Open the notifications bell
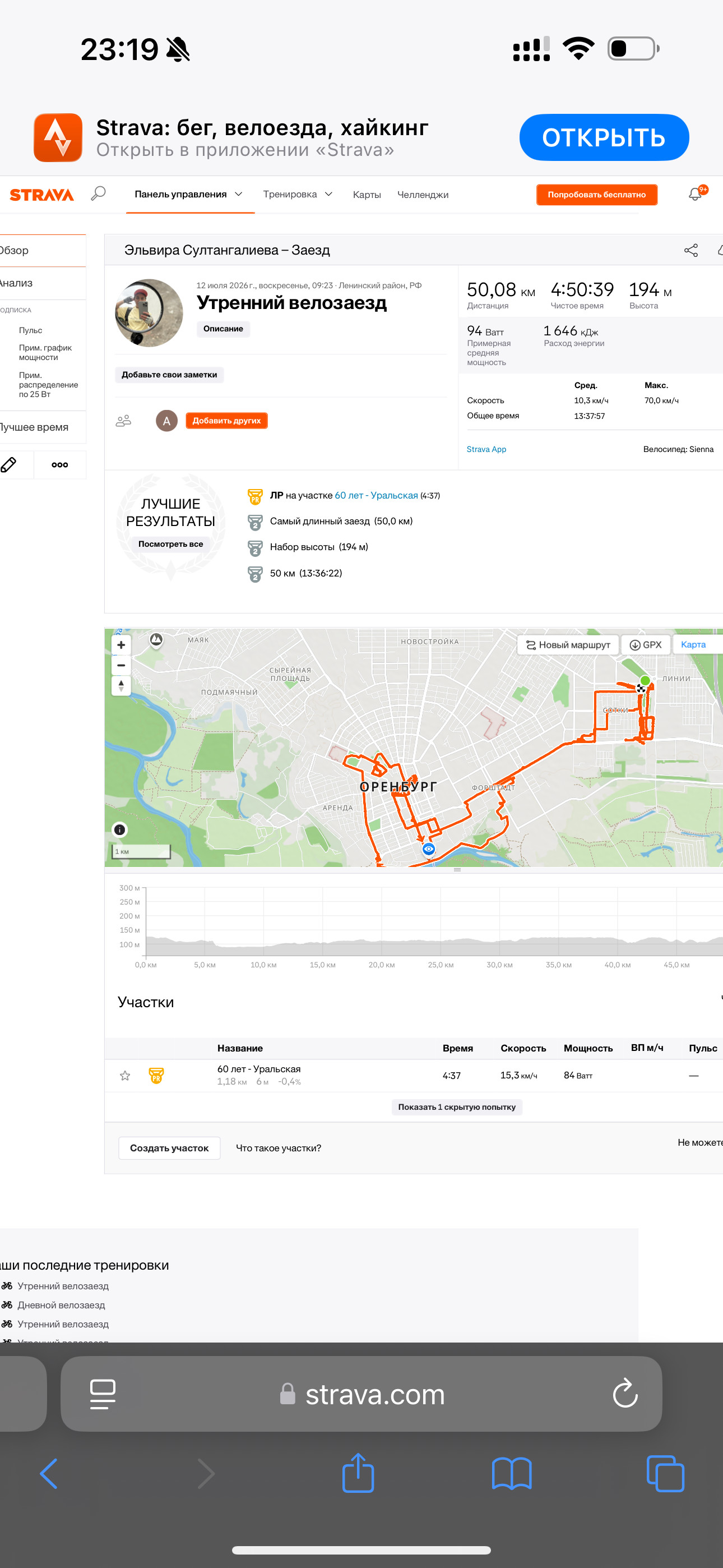This screenshot has width=723, height=1568. (695, 194)
